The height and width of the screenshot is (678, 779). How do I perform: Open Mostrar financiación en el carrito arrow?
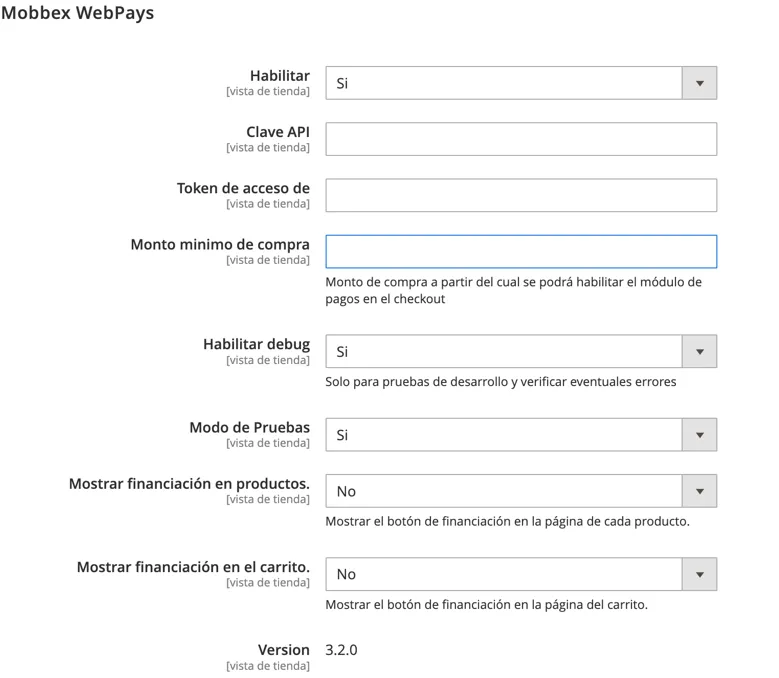pyautogui.click(x=699, y=574)
